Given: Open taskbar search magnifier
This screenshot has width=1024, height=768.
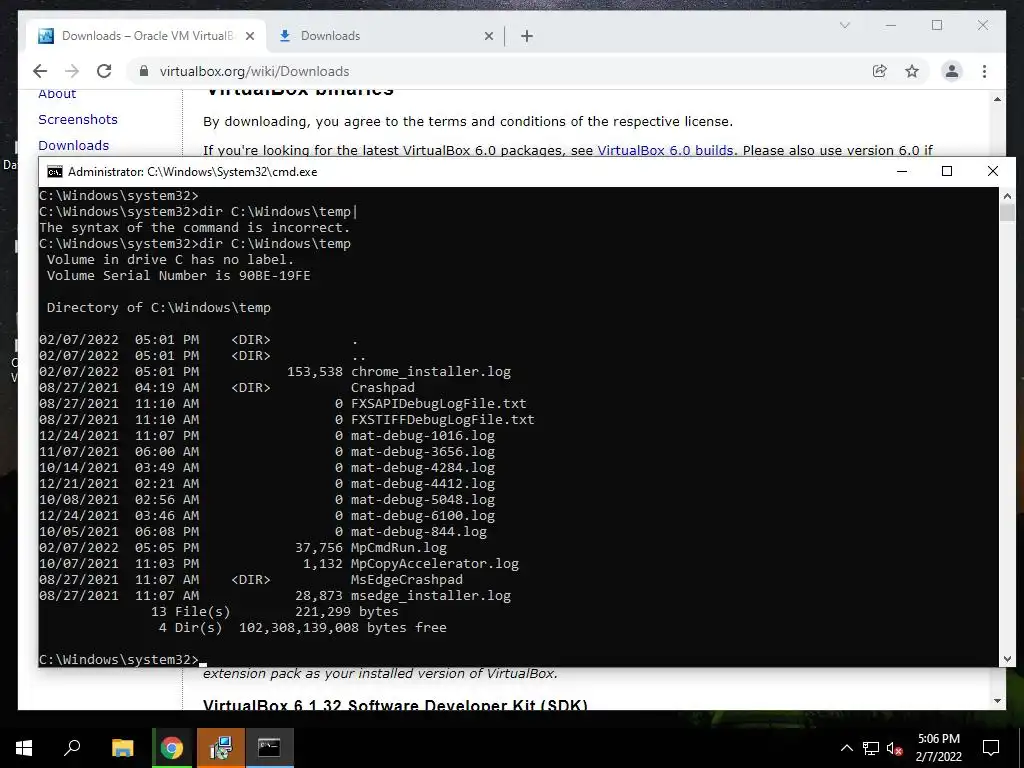Looking at the screenshot, I should [72, 748].
